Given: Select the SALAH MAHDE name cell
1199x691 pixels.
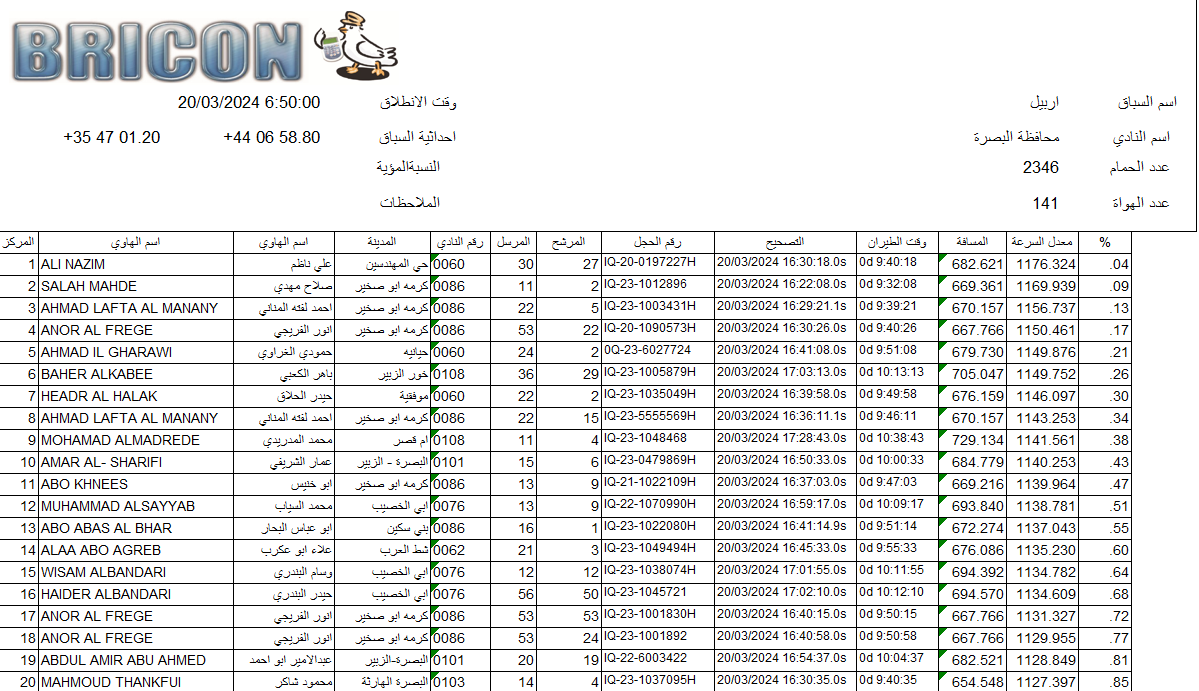Looking at the screenshot, I should coord(89,287).
